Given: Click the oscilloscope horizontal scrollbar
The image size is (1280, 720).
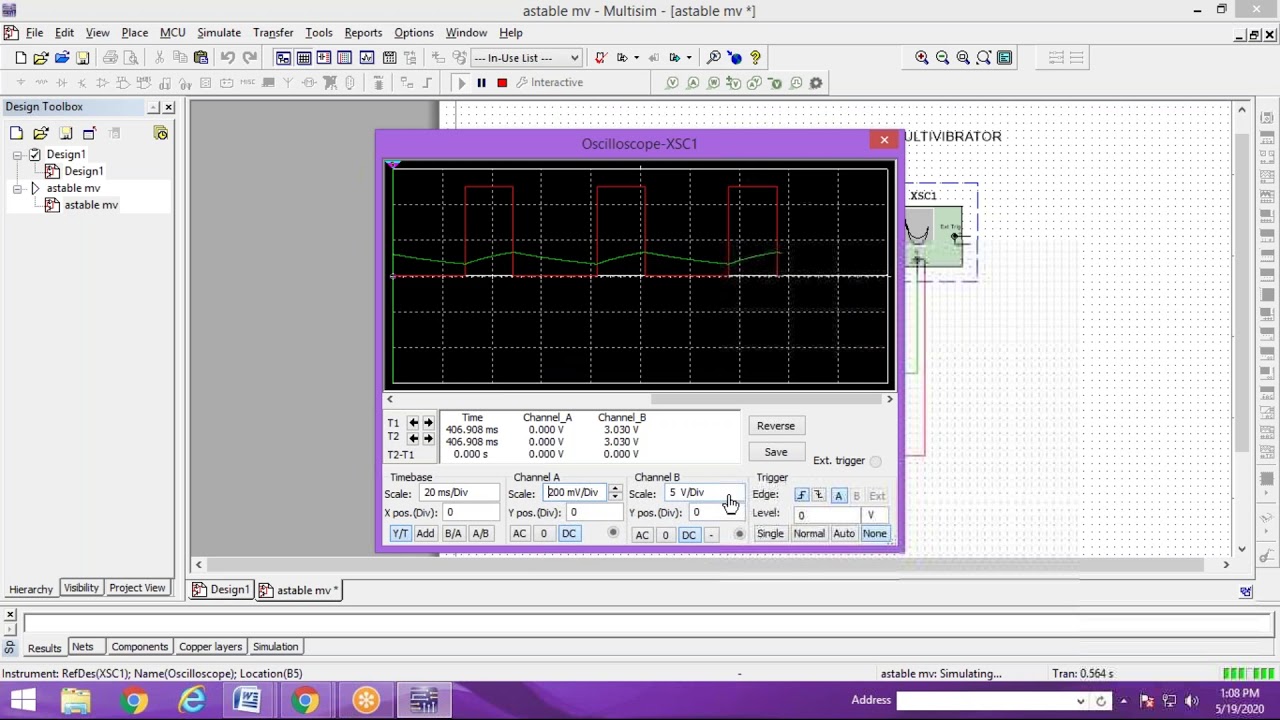Looking at the screenshot, I should tap(639, 399).
